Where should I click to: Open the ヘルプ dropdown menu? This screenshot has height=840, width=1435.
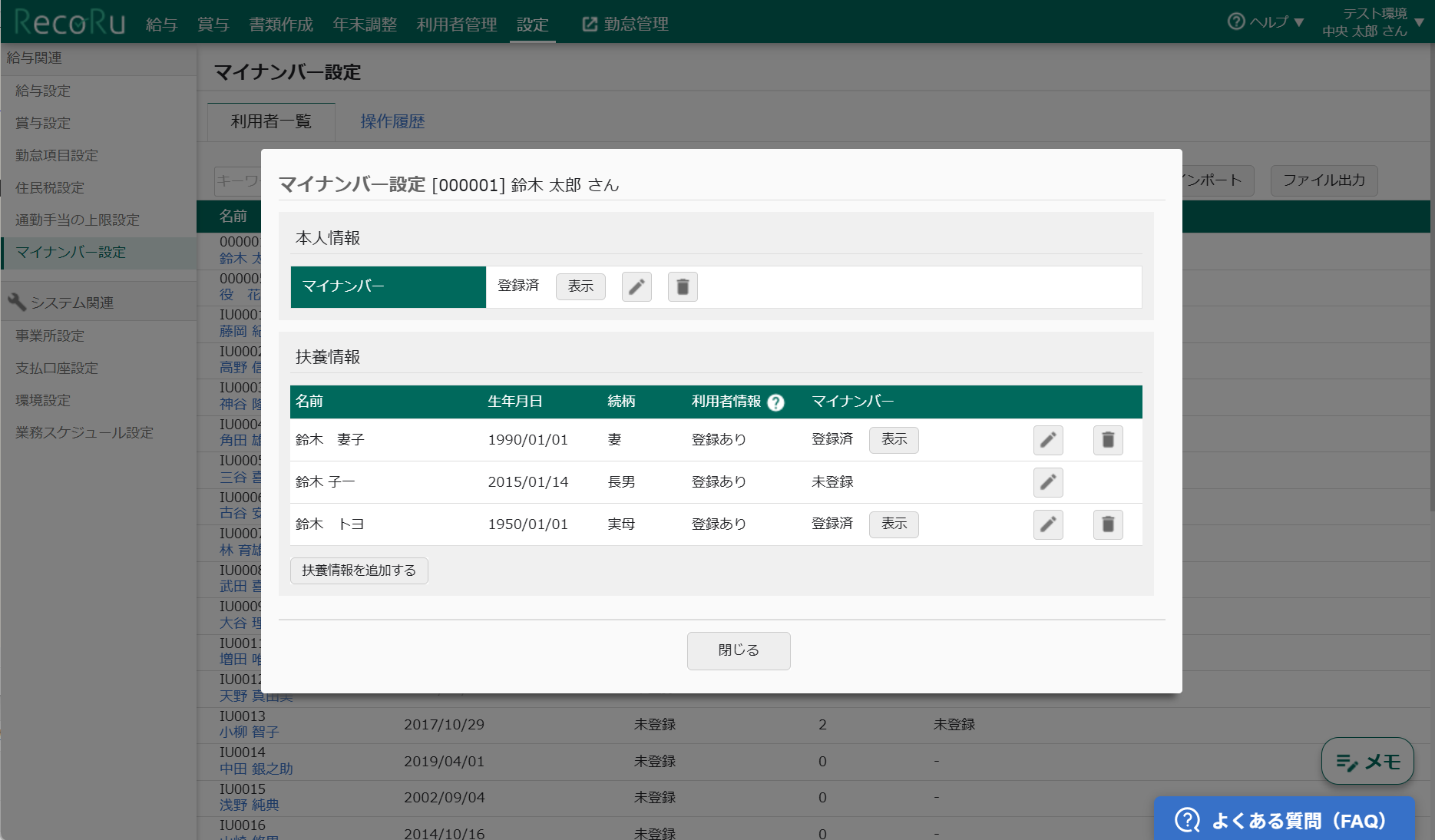(1266, 22)
